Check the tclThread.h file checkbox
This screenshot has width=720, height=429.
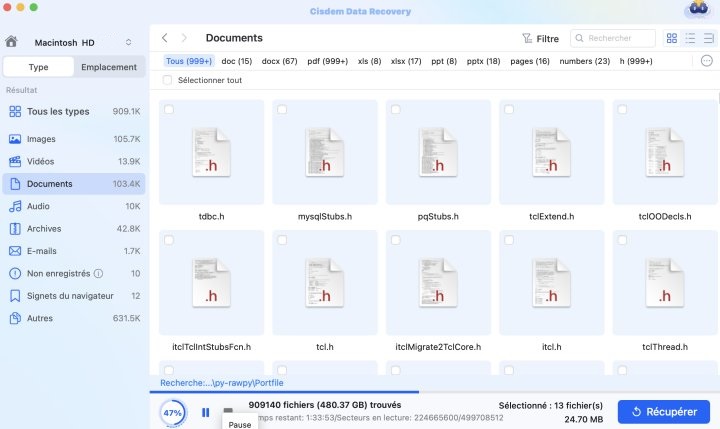[x=622, y=240]
